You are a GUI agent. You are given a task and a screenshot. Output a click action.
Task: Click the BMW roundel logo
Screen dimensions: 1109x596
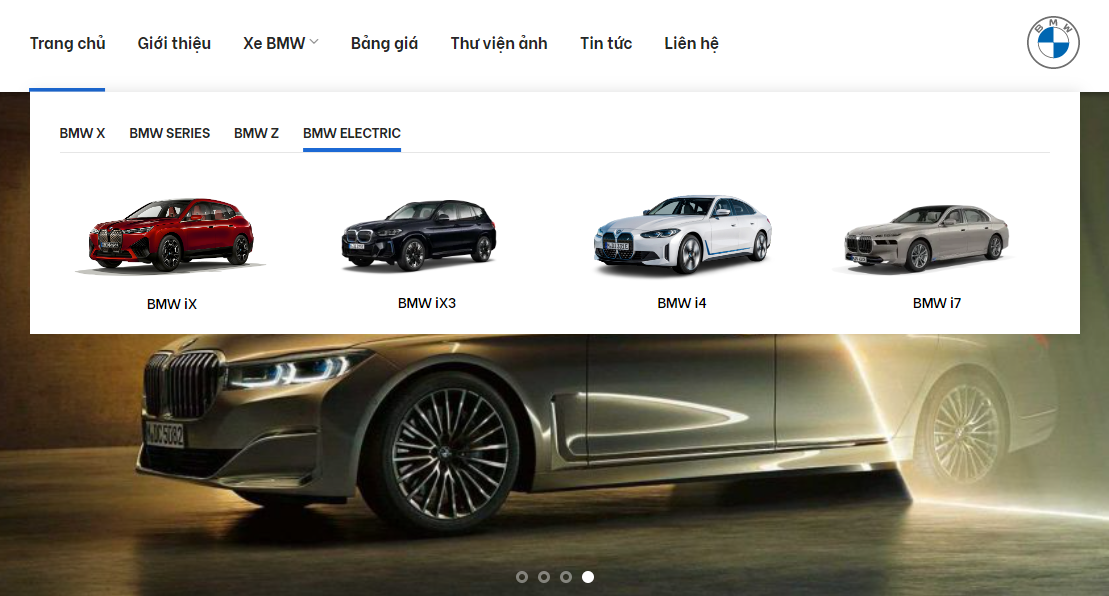click(x=1053, y=43)
